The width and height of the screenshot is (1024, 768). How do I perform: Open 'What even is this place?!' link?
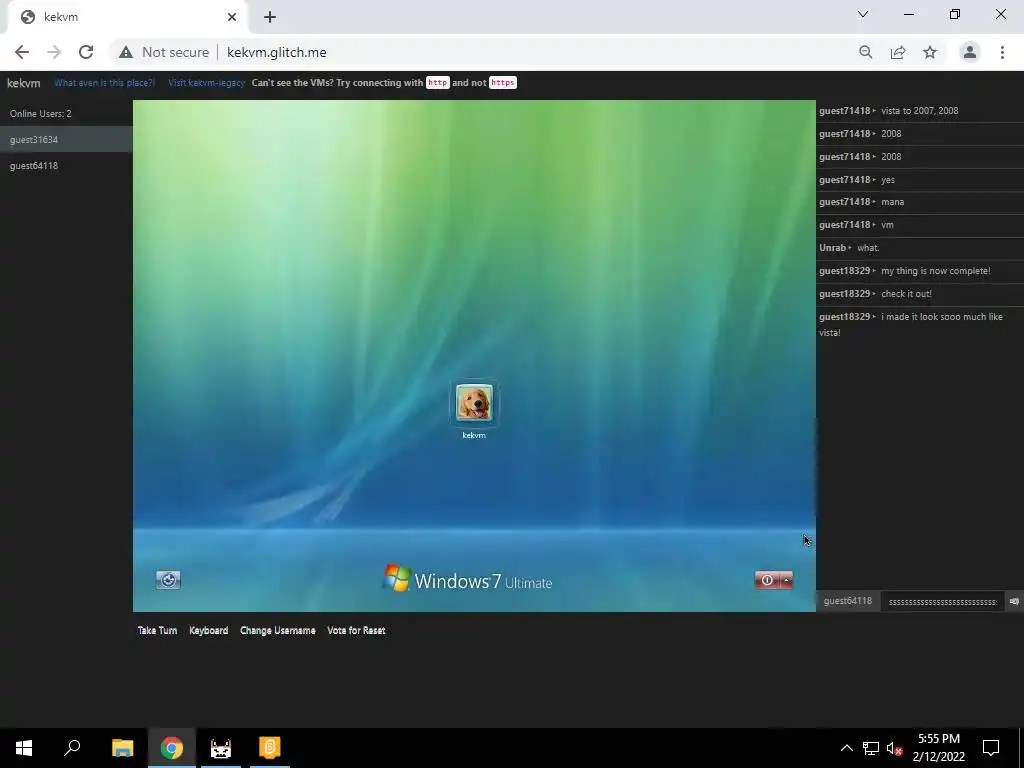point(104,83)
